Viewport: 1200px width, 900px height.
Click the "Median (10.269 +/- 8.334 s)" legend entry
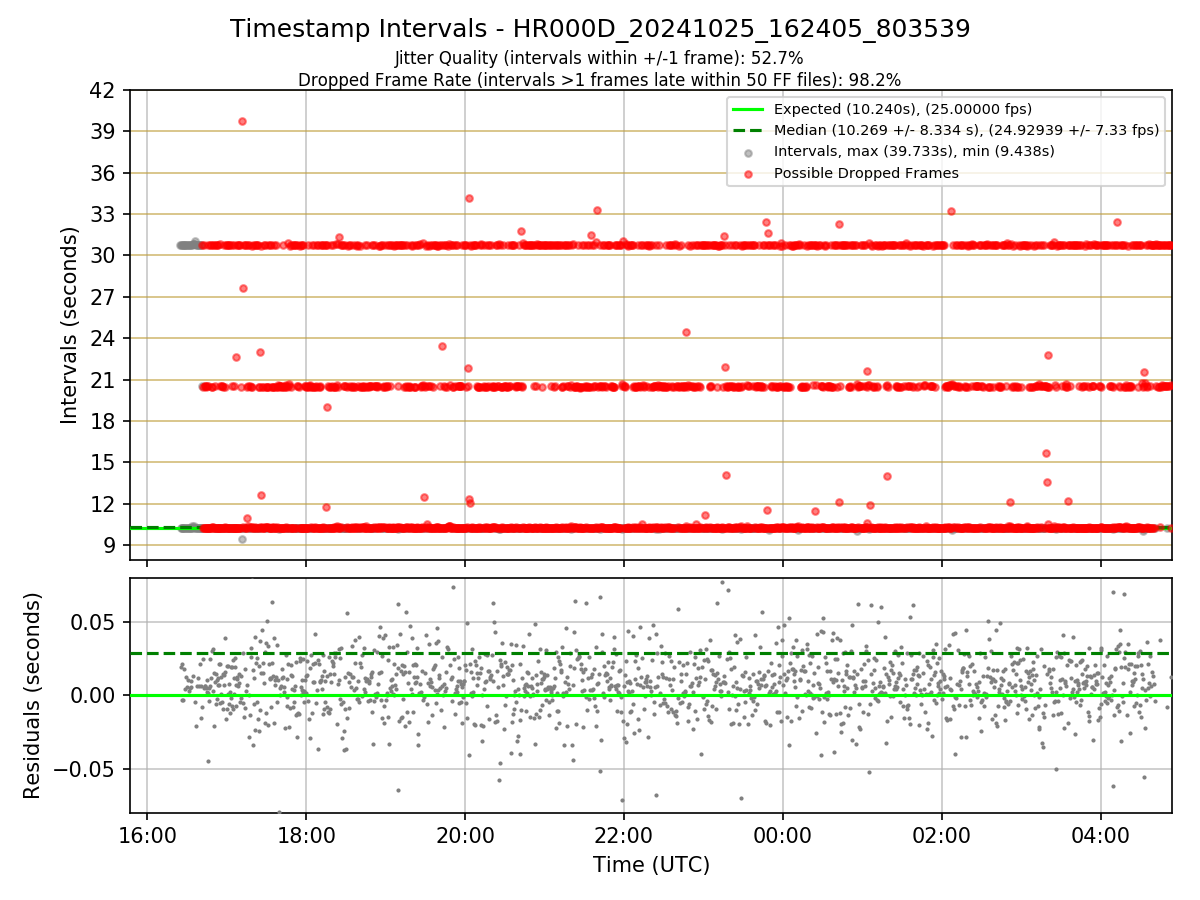(966, 130)
